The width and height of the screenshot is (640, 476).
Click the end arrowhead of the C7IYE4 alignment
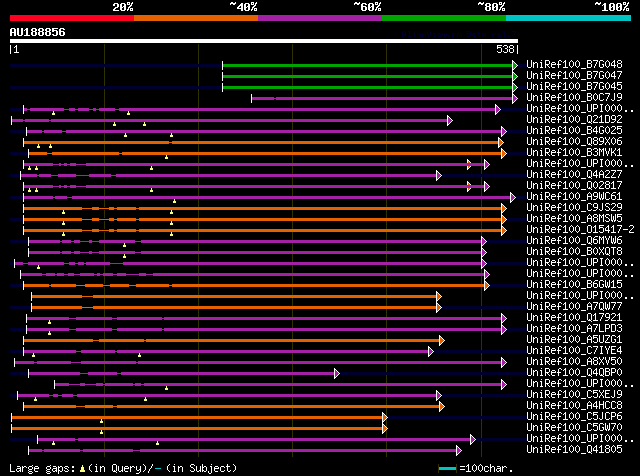tap(431, 351)
